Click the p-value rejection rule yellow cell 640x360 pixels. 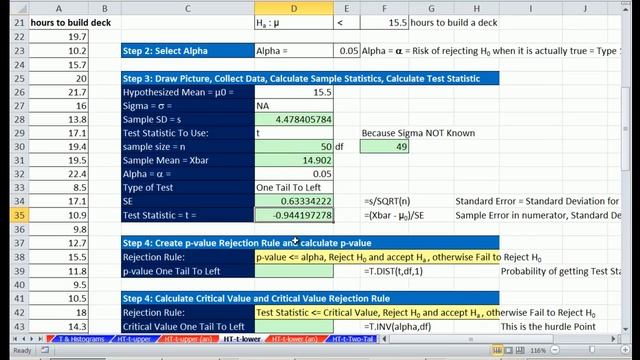(x=377, y=257)
